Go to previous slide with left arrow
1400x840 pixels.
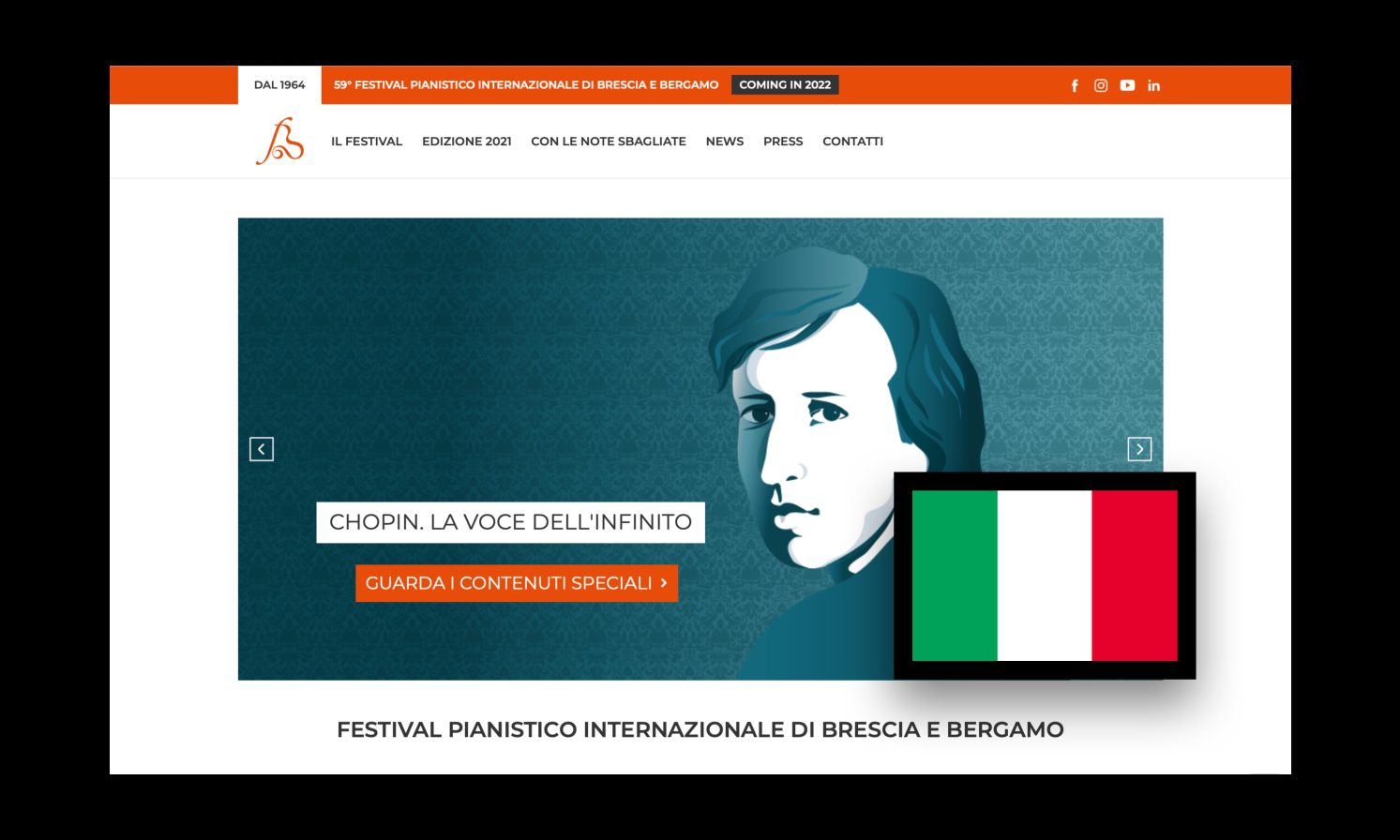[262, 449]
